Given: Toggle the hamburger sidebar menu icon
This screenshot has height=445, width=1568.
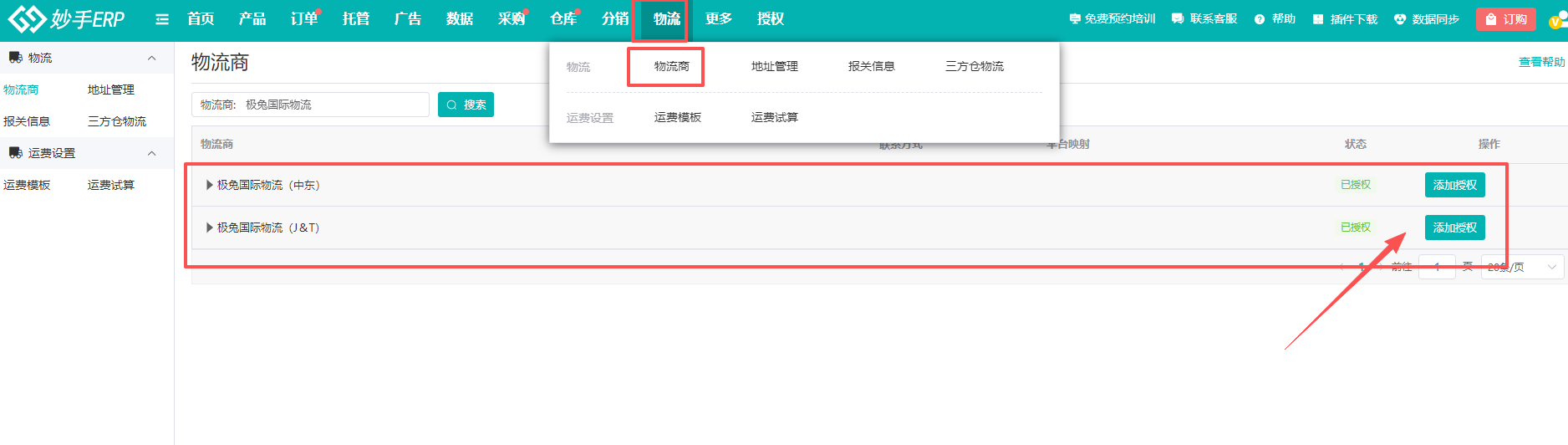Looking at the screenshot, I should tap(162, 19).
